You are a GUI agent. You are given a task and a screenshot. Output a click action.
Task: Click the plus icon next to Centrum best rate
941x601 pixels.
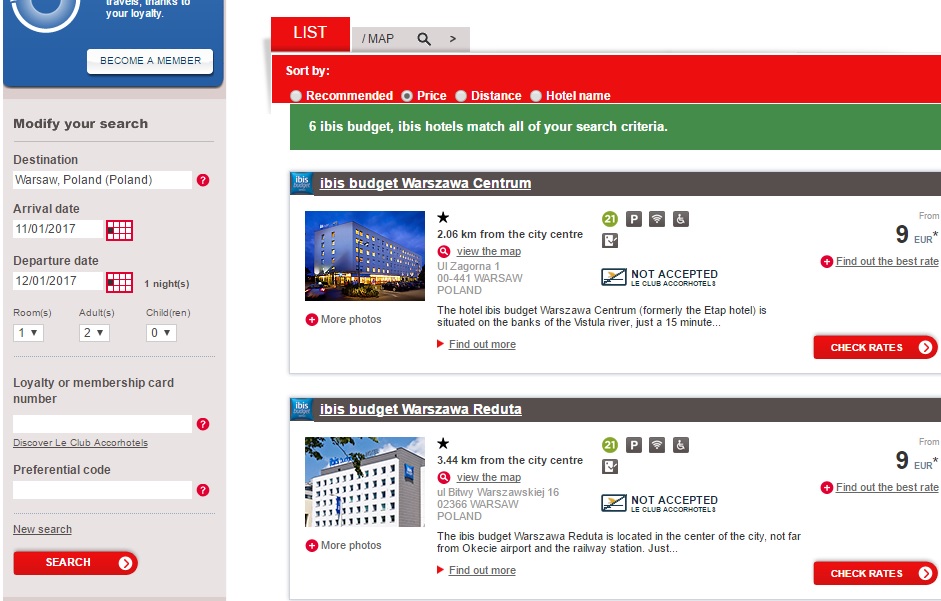click(826, 262)
